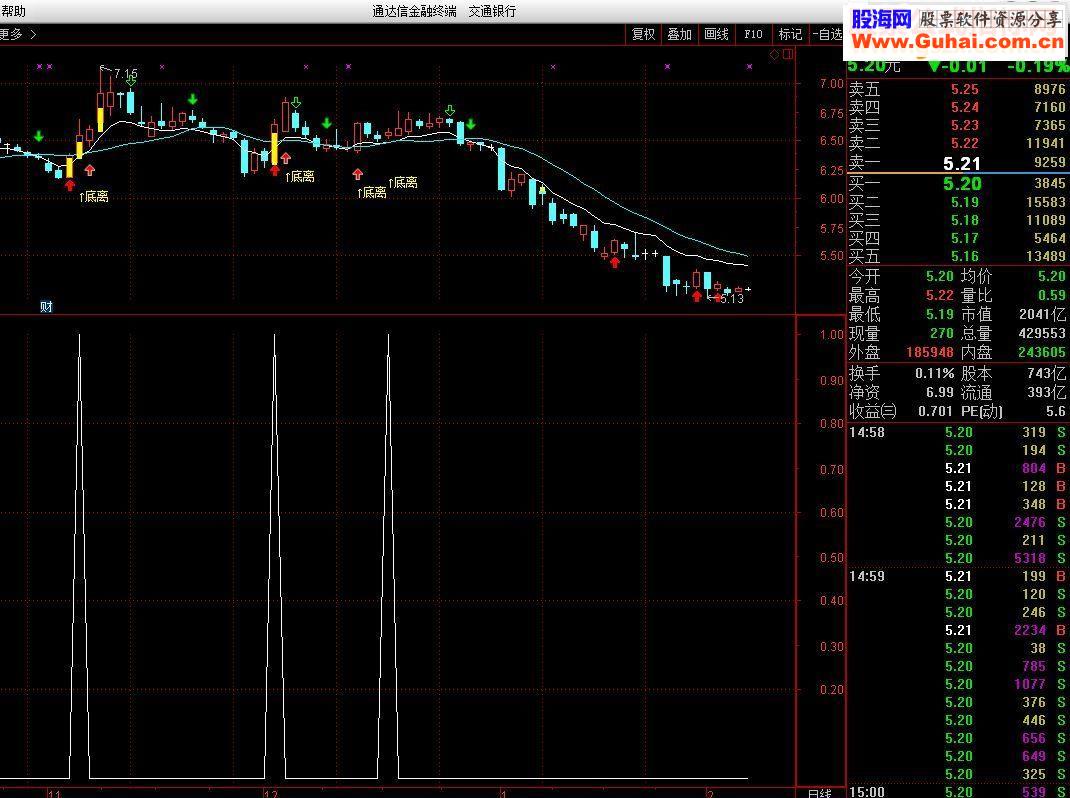
Task: Click the 换手 turnover 0.11%
Action: 935,373
